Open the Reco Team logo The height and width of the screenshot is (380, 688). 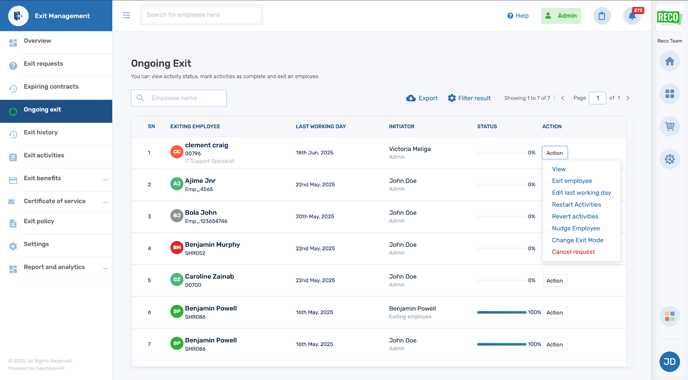(670, 18)
